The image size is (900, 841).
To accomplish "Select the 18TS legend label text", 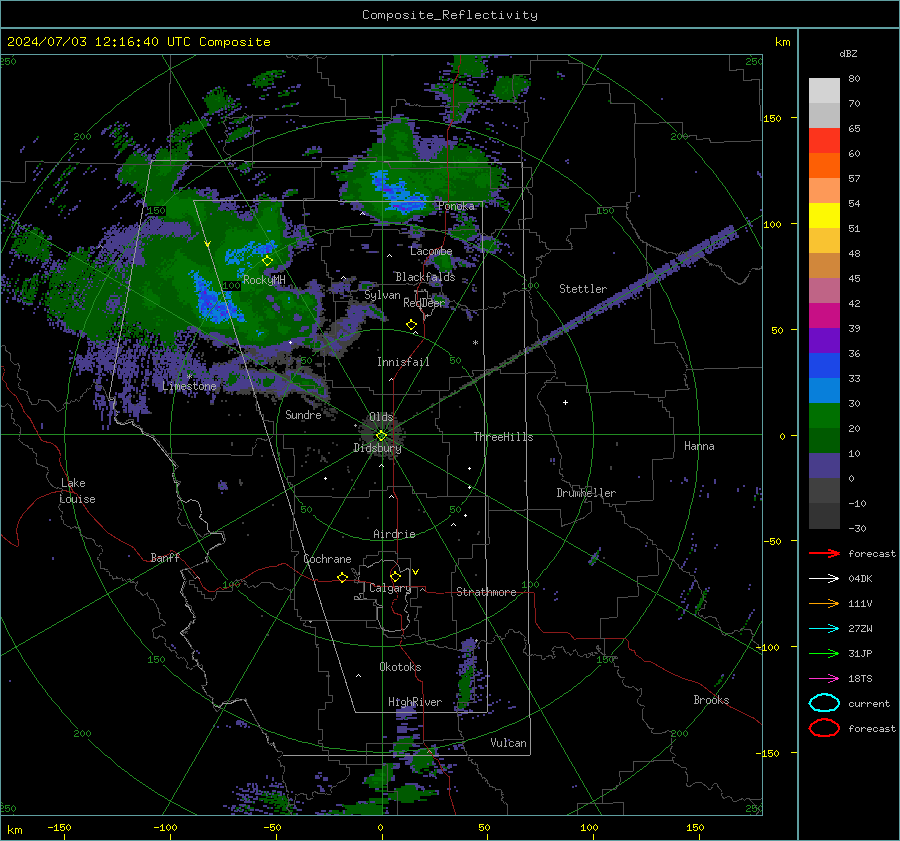I will (x=860, y=679).
